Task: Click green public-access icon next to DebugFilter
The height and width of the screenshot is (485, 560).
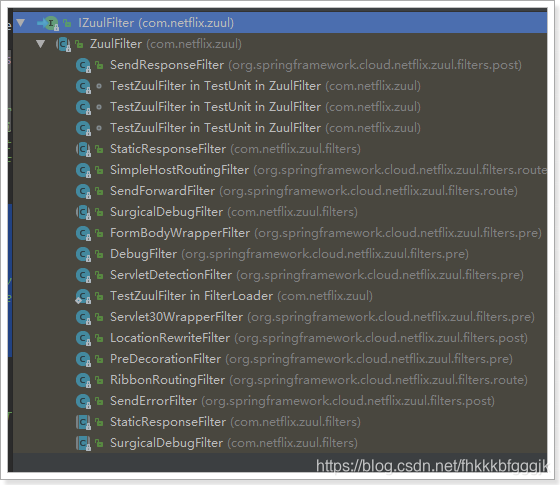Action: (x=99, y=254)
